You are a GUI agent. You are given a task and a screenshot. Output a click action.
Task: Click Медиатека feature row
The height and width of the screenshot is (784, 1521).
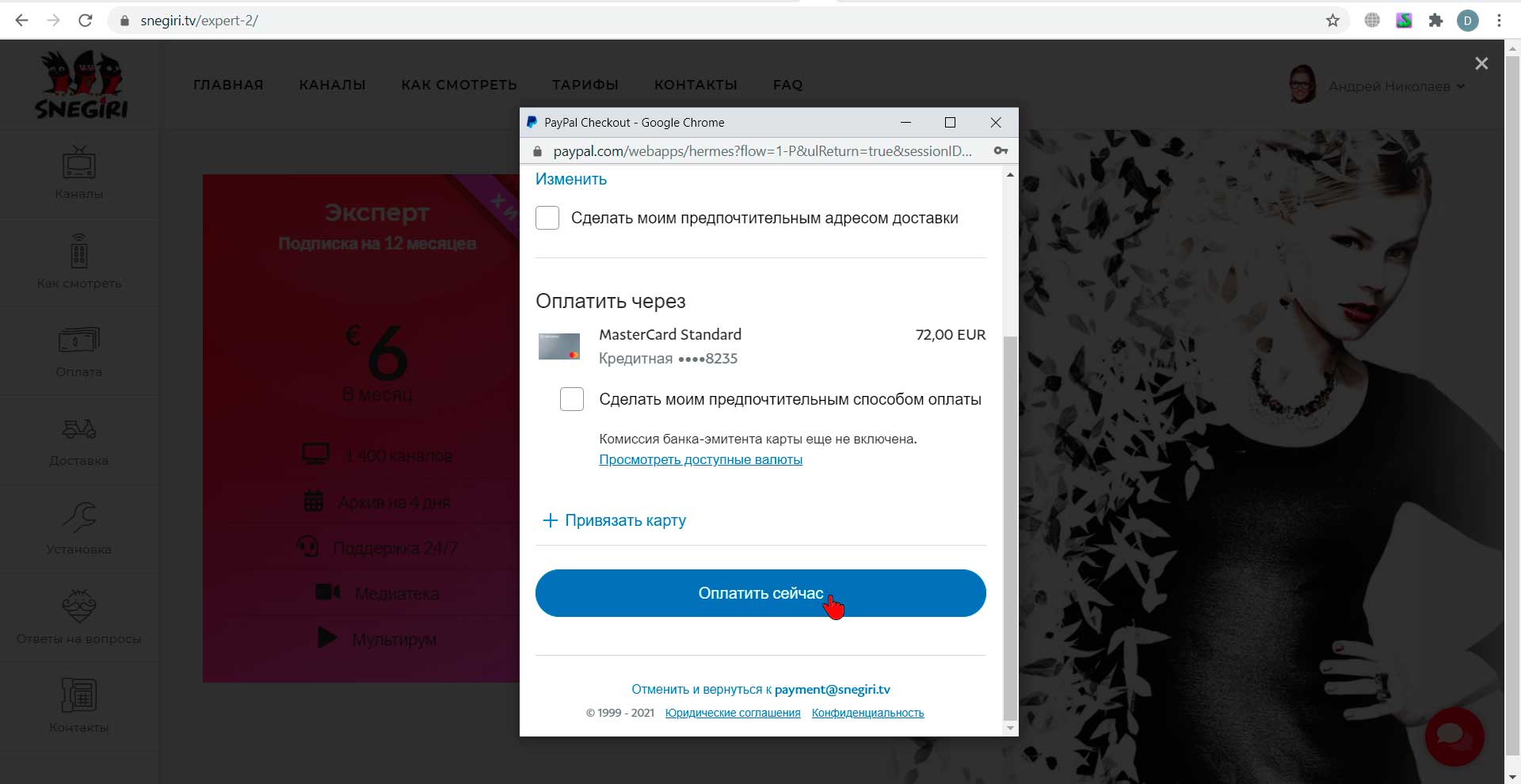(x=377, y=593)
